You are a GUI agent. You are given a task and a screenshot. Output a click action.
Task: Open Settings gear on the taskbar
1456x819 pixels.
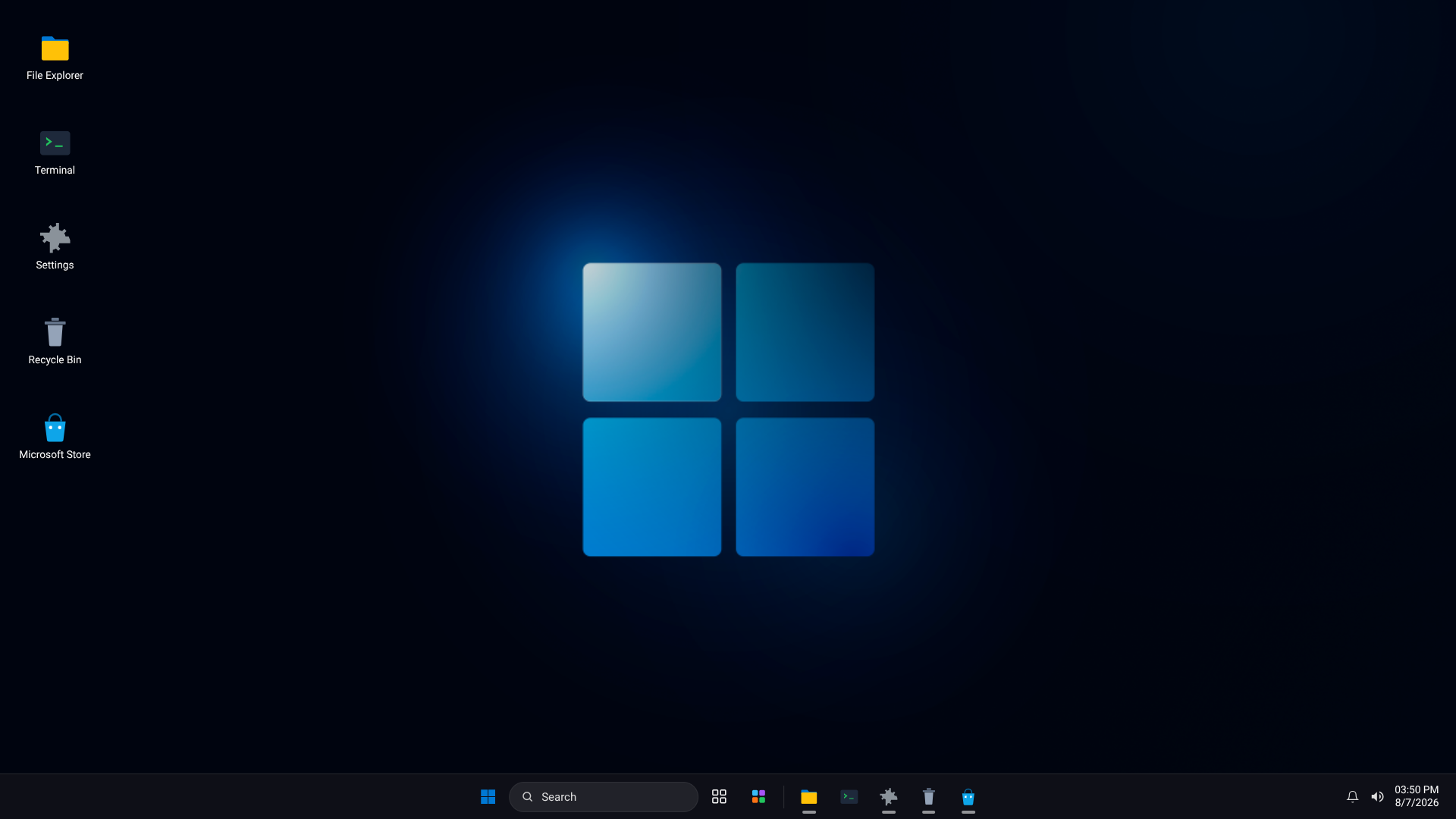point(889,797)
